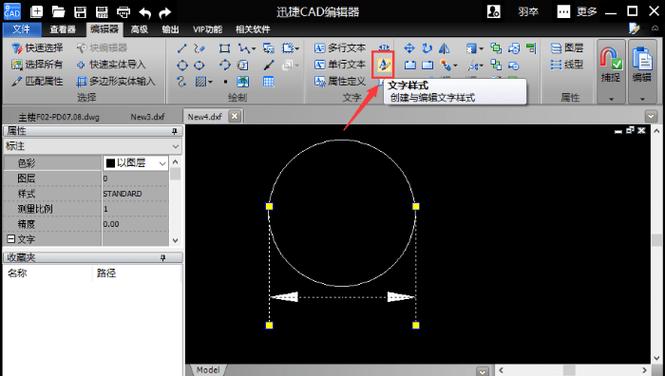Click the diagonal pen line tool icon
The width and height of the screenshot is (665, 376).
[x=268, y=65]
